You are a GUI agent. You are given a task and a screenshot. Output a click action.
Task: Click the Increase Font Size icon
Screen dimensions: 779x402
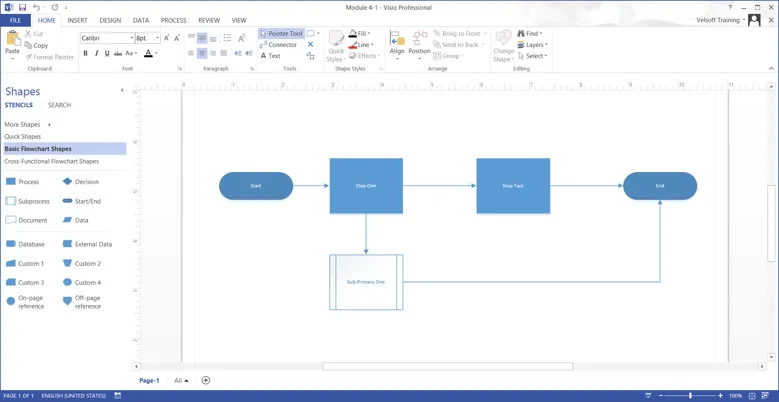point(167,38)
